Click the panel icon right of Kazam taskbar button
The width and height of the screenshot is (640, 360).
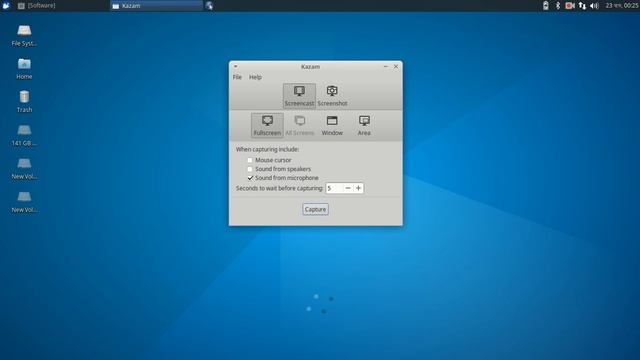pos(209,6)
